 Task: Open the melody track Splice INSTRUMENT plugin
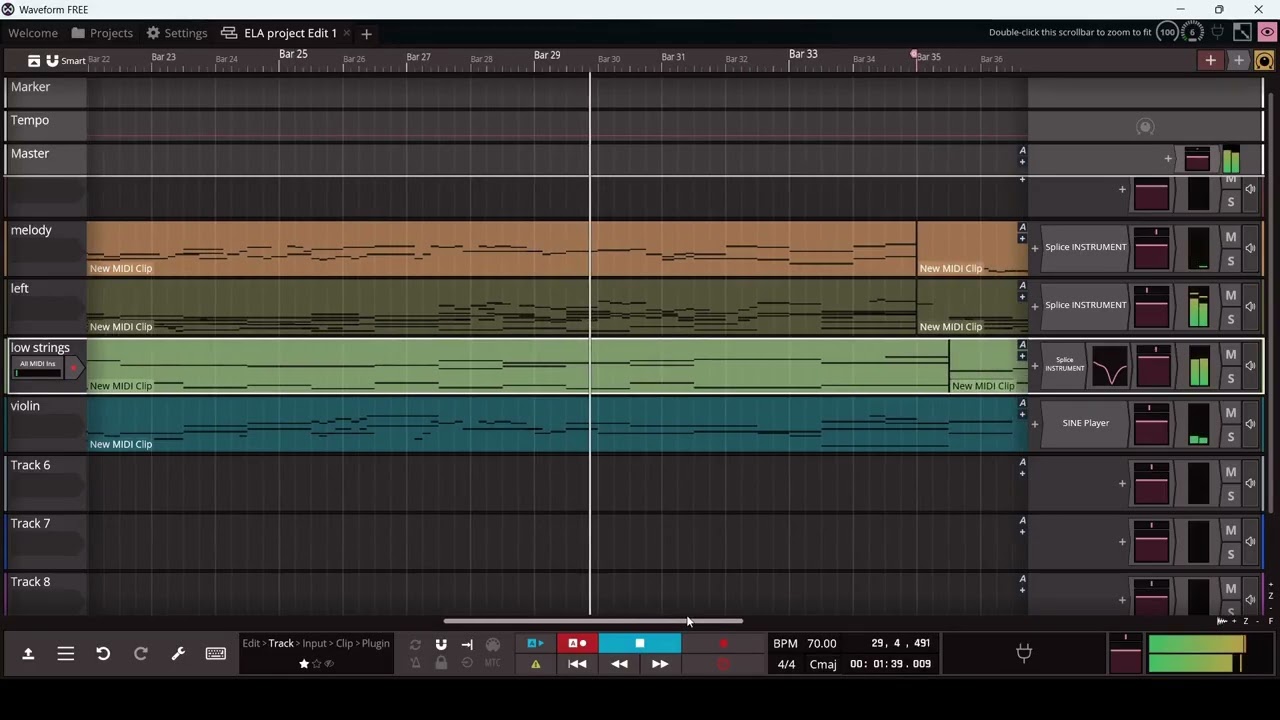(x=1085, y=247)
